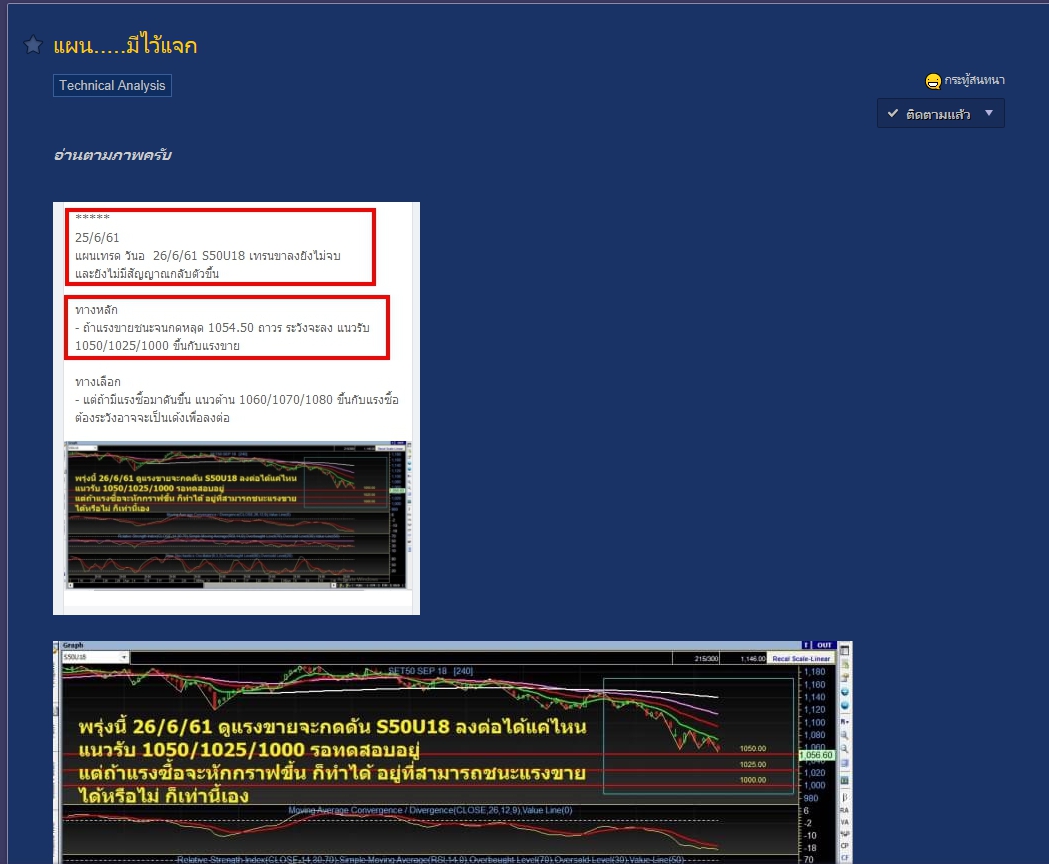Image resolution: width=1049 pixels, height=864 pixels.
Task: Click the beta symbol icon in the chart toolbar
Action: point(844,797)
